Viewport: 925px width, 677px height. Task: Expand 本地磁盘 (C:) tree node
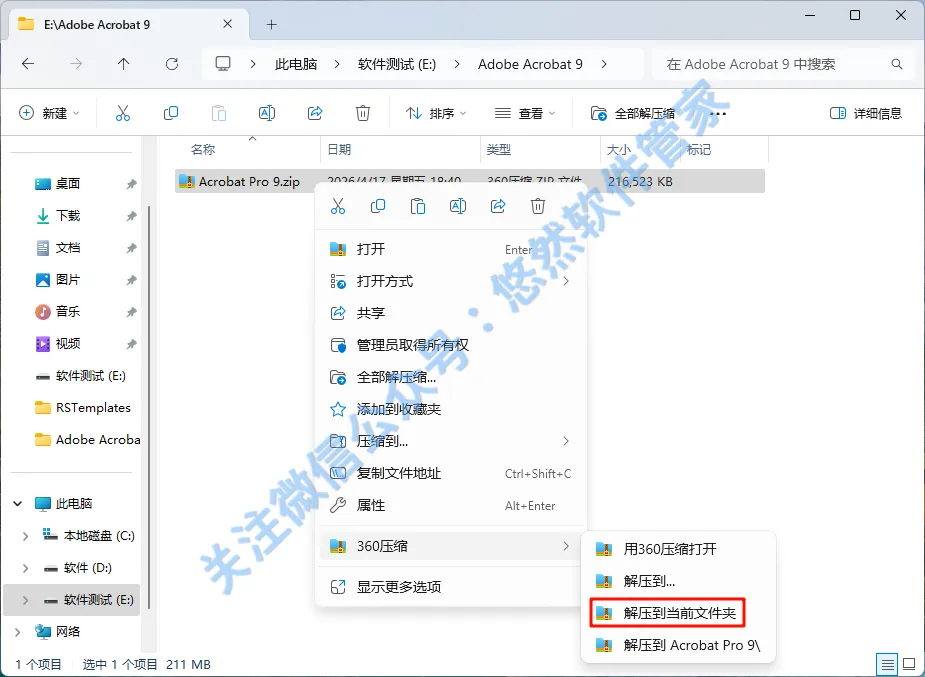point(25,536)
